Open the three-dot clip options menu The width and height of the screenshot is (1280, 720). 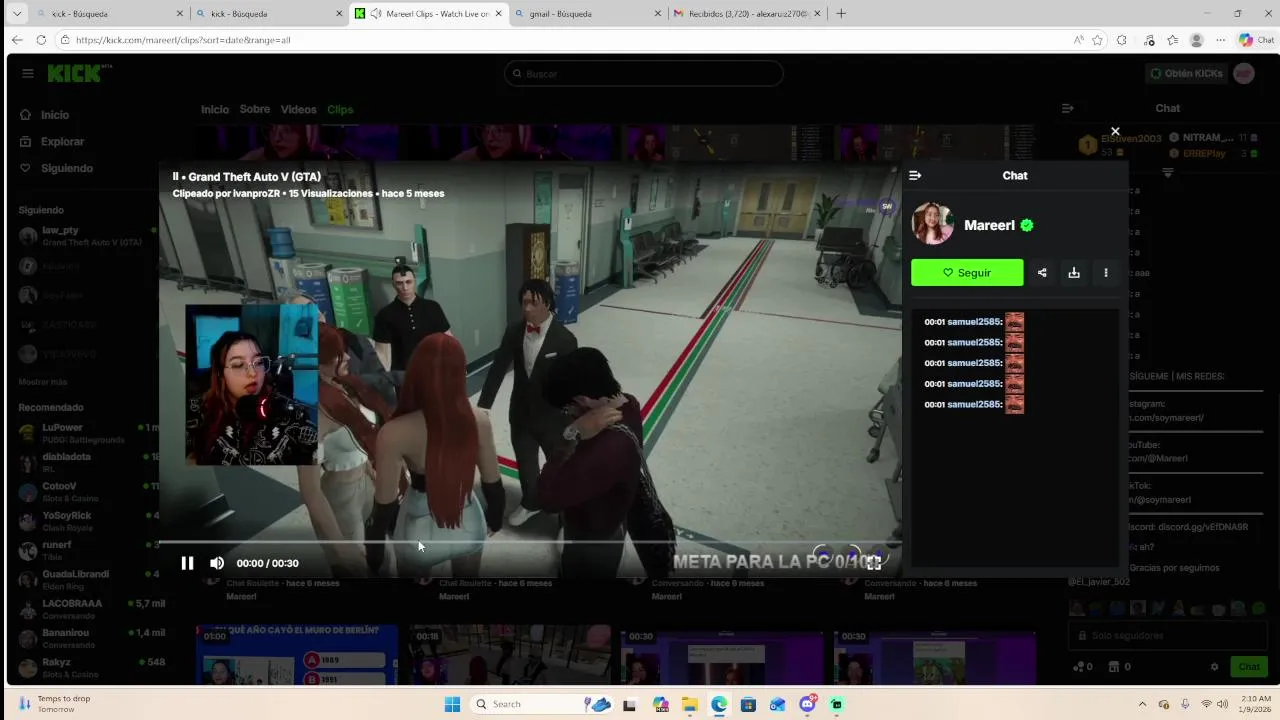(1106, 272)
